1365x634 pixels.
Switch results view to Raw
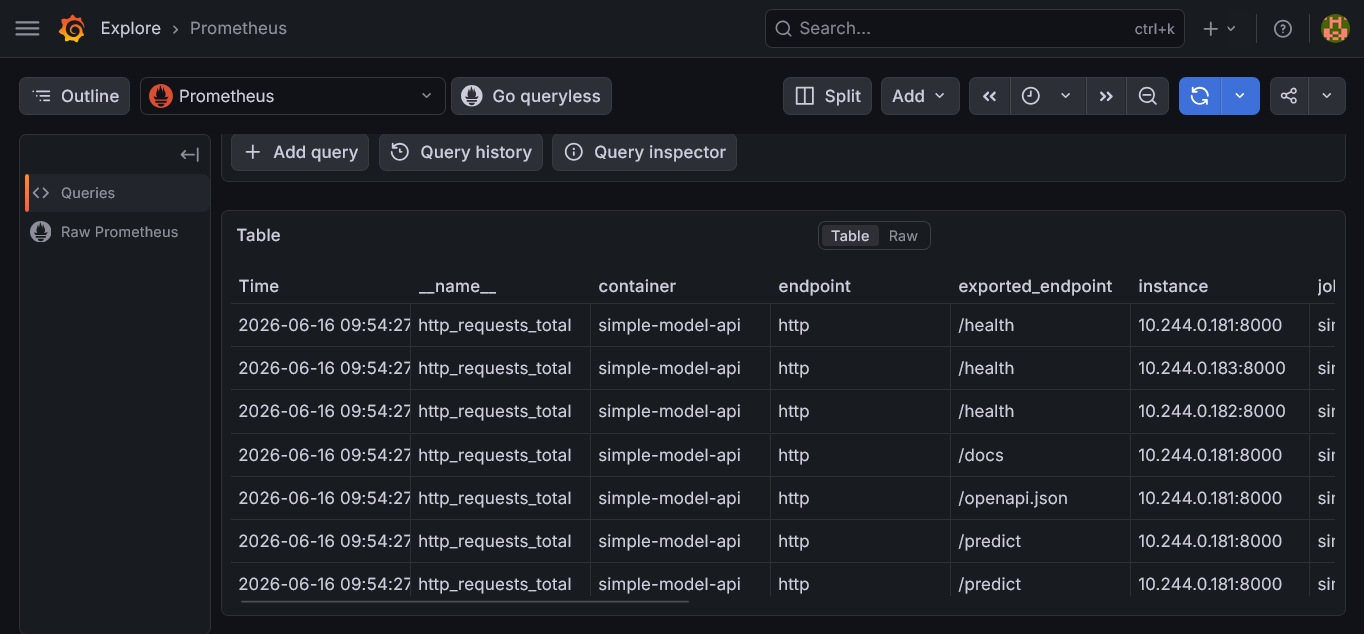903,236
